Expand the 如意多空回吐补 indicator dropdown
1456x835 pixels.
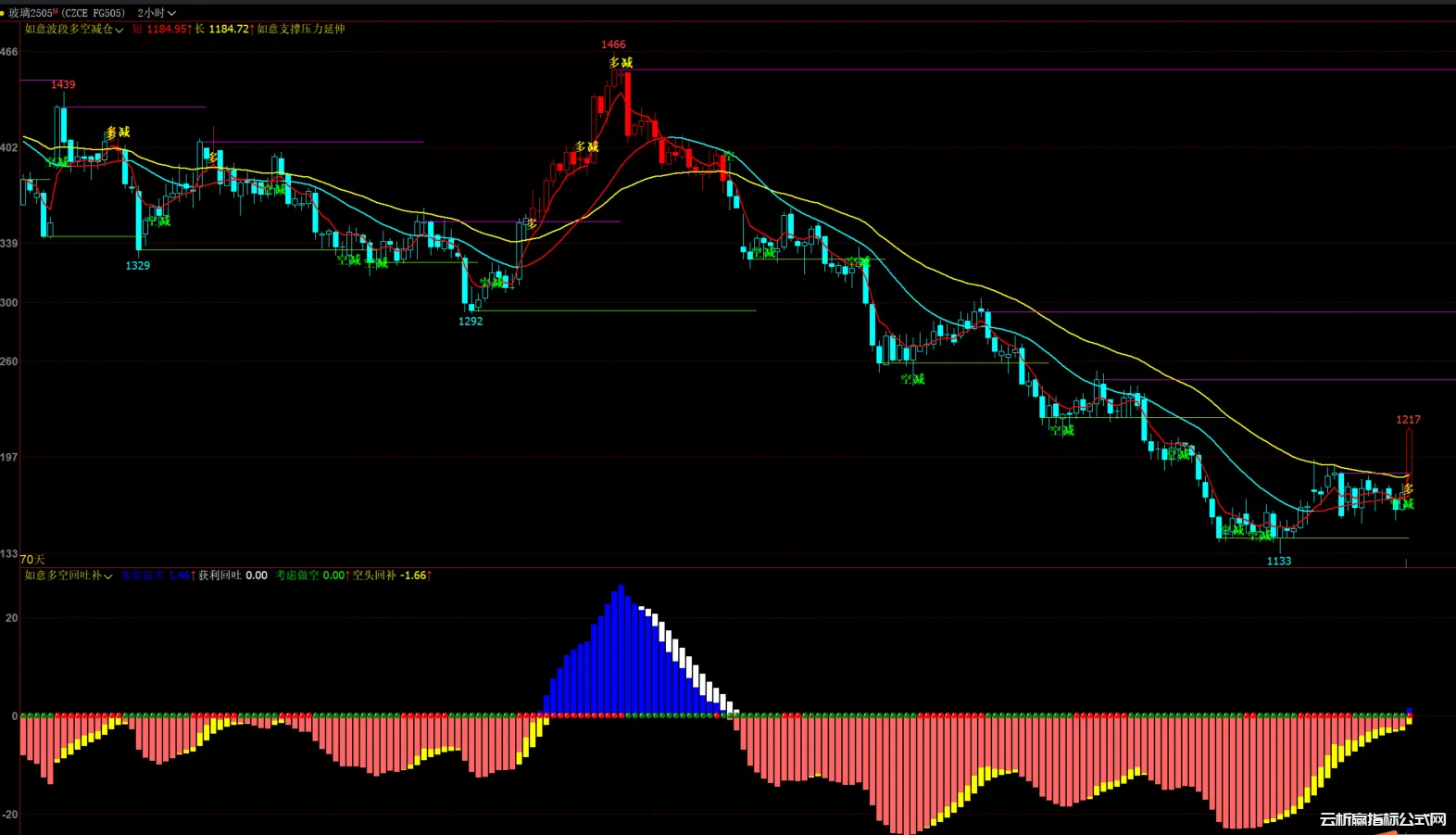tap(68, 576)
